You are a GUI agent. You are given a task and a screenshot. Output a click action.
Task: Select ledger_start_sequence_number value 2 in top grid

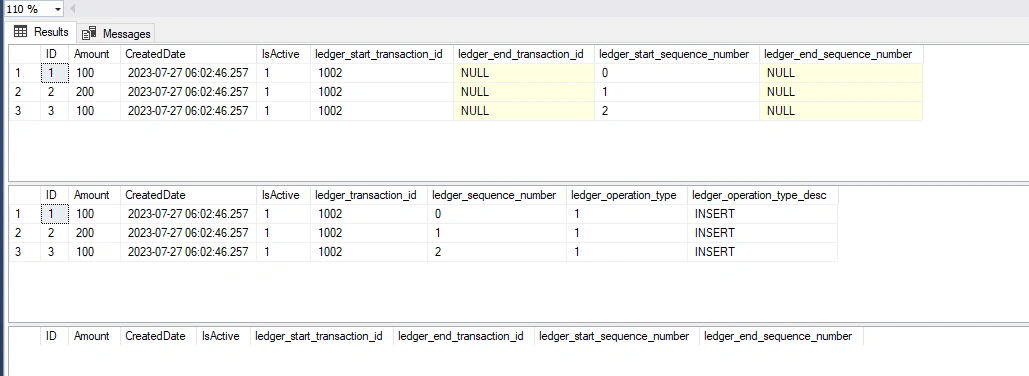click(x=677, y=111)
